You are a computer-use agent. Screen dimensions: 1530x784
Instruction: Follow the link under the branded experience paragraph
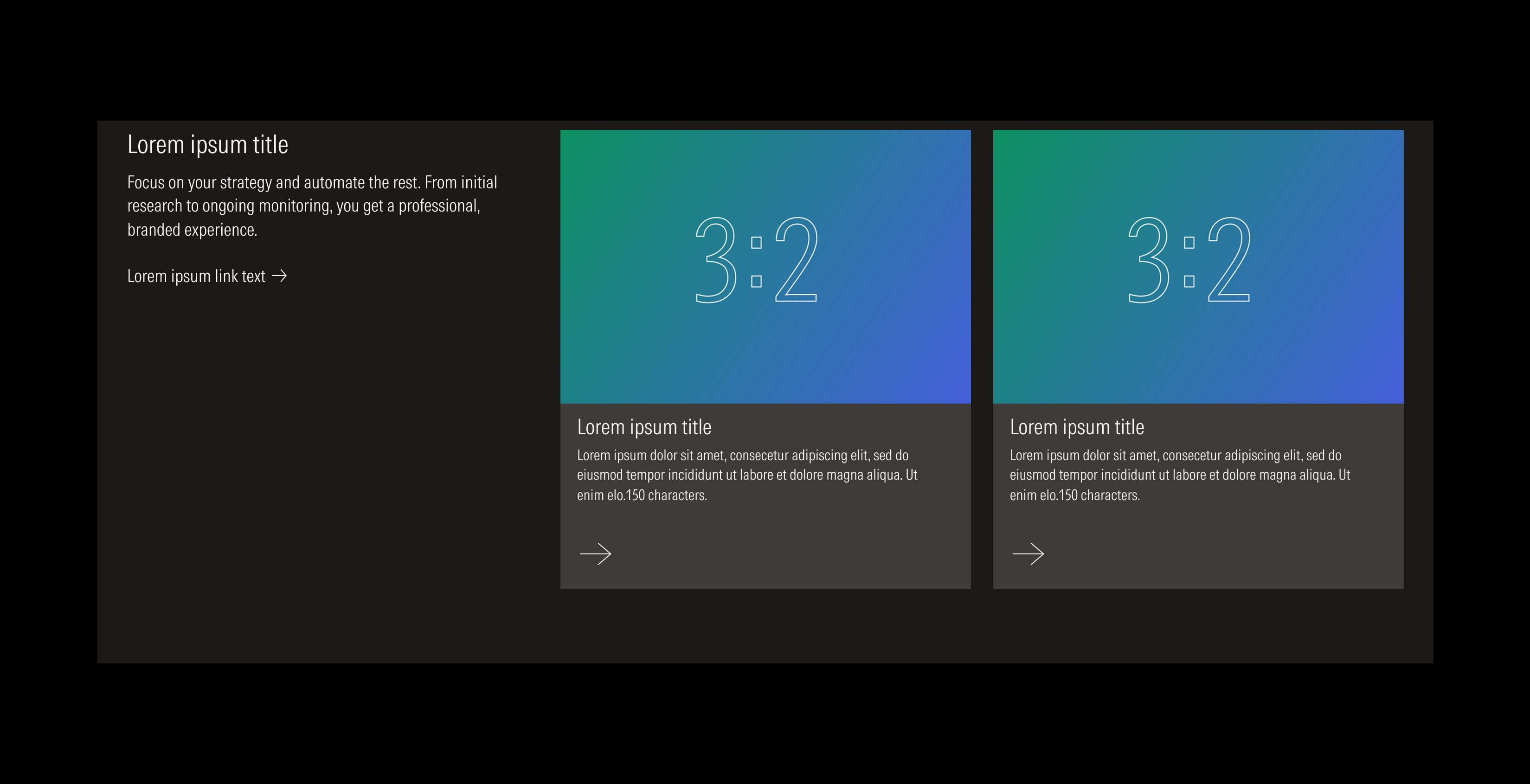[x=196, y=276]
